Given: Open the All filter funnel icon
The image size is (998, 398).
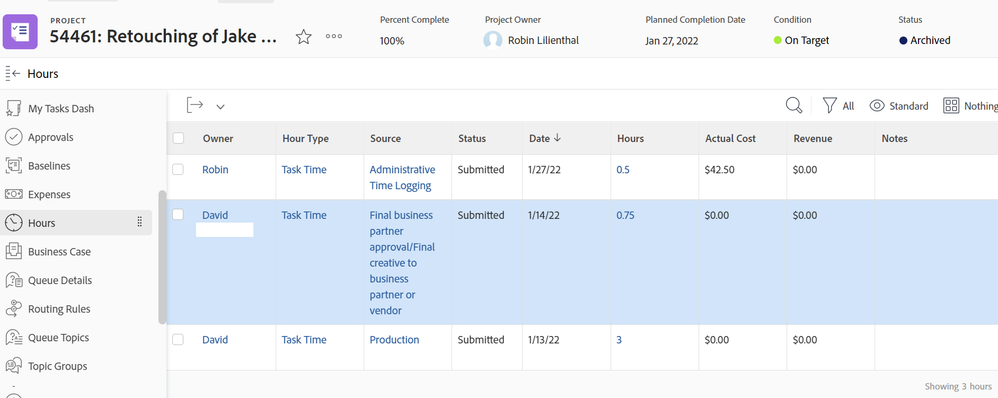Looking at the screenshot, I should (x=829, y=106).
